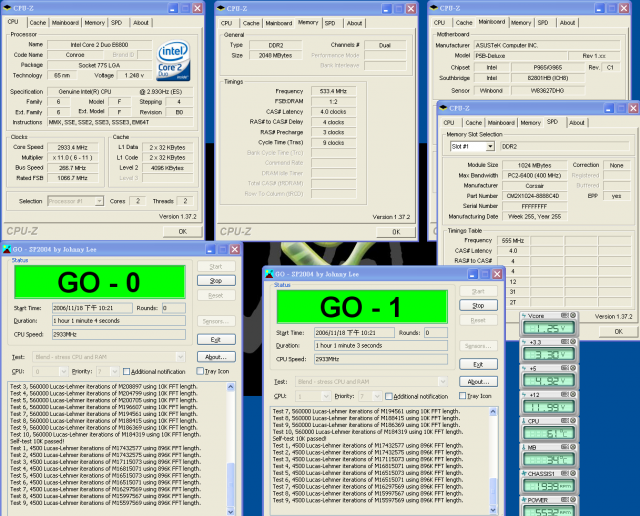Enable Additional notification in GO - 1 window
Screen dimensions: 640x516
tap(389, 396)
